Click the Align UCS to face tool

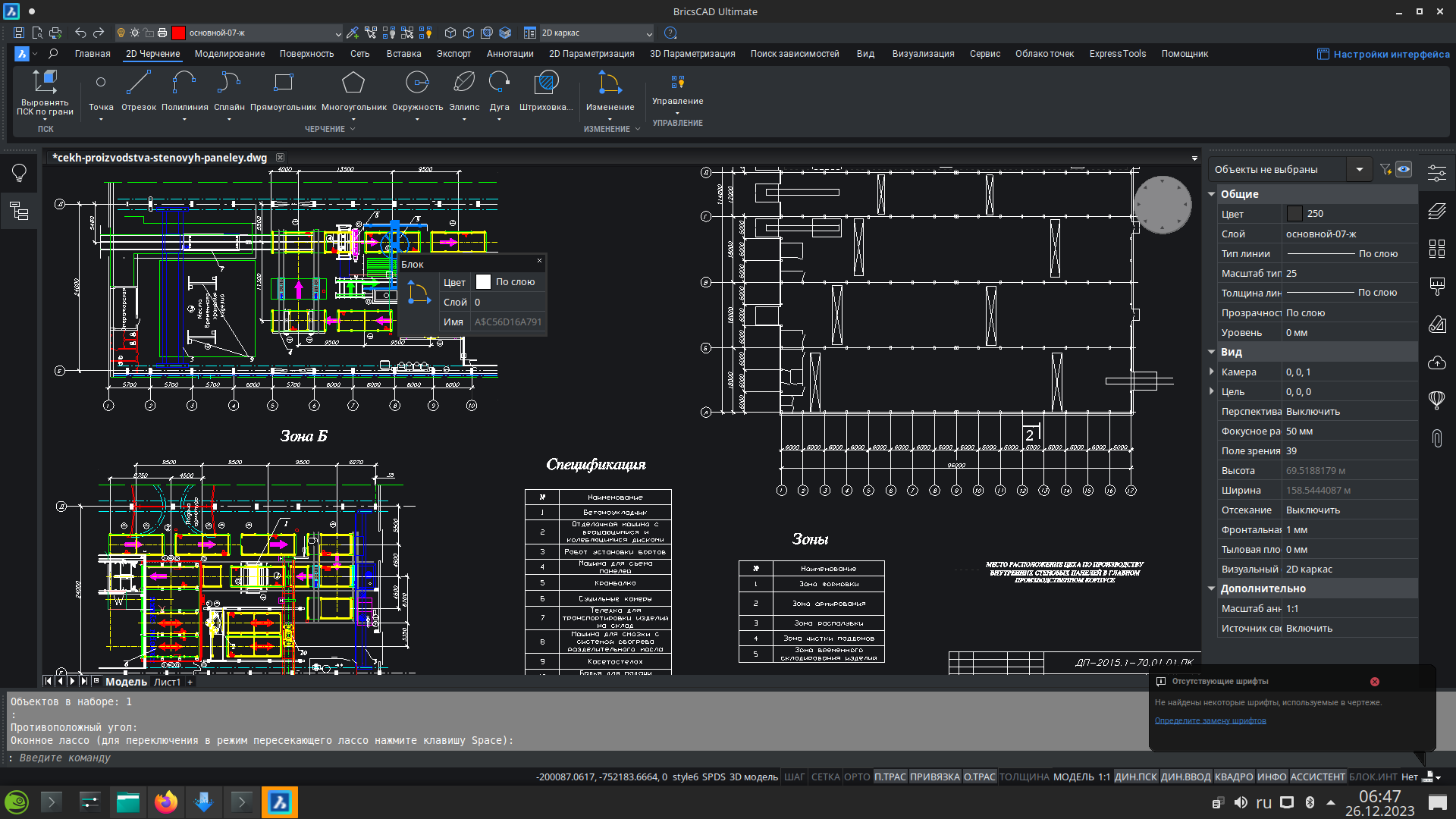pos(45,83)
